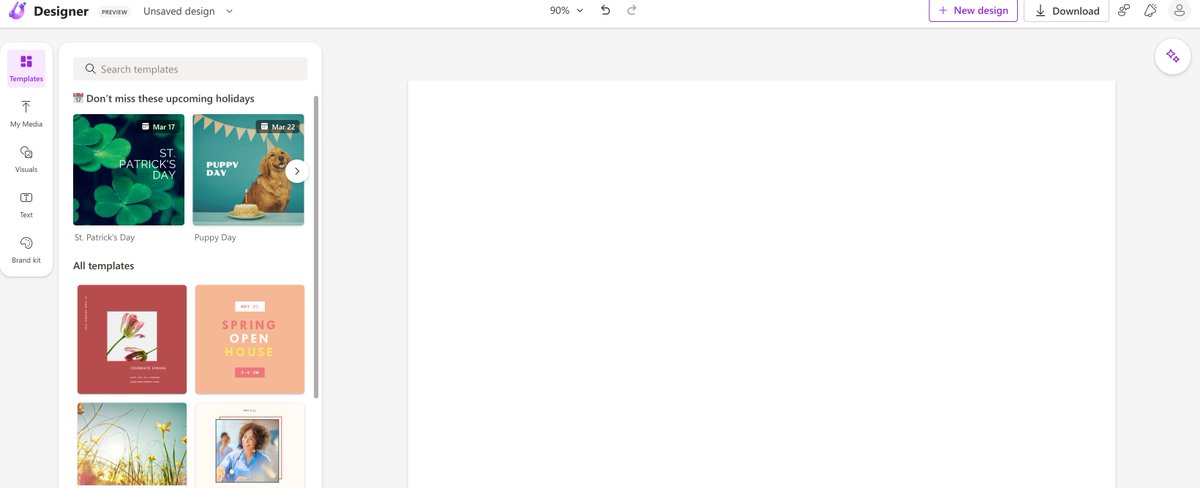The image size is (1200, 488).
Task: Click the search magnifier icon
Action: pyautogui.click(x=90, y=69)
